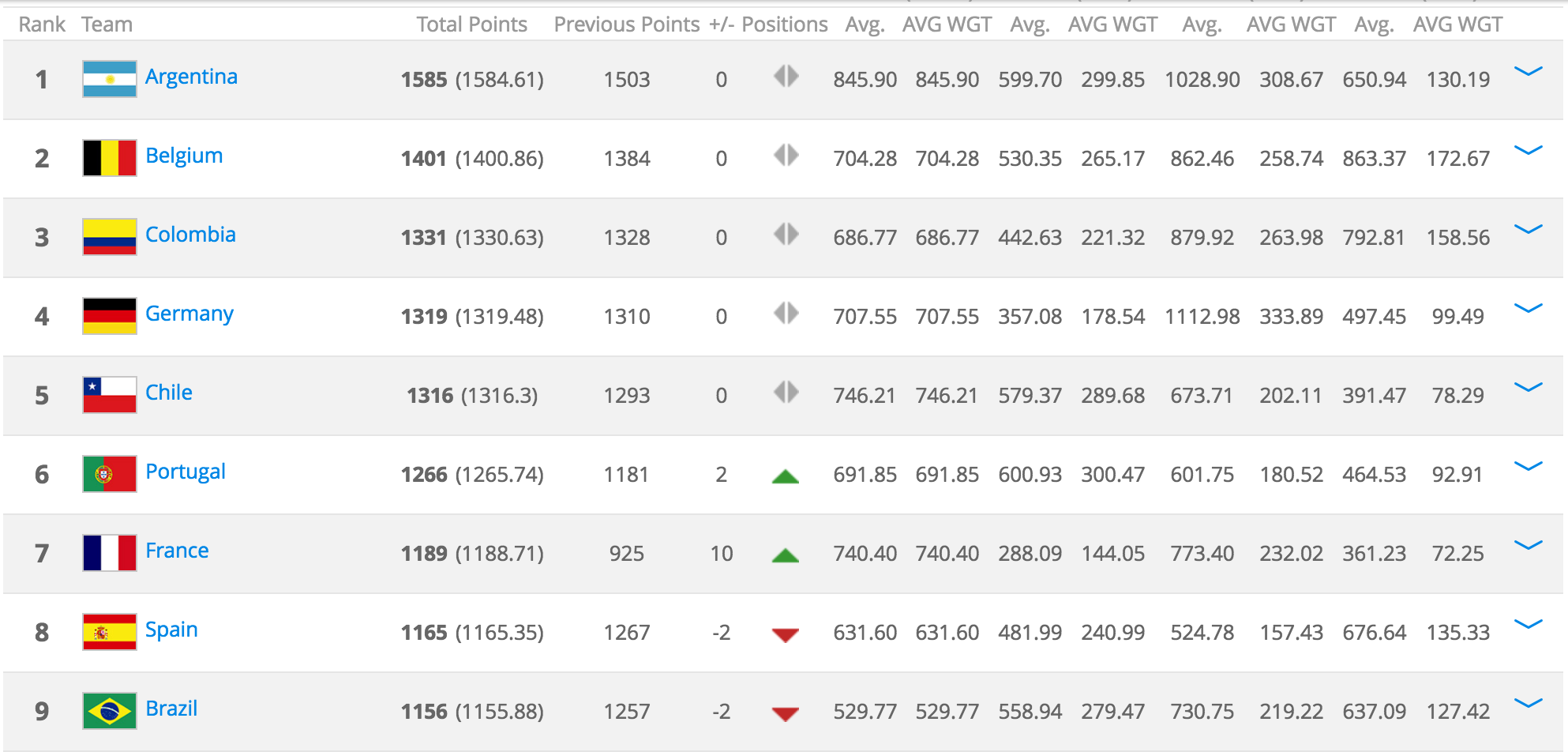The image size is (1568, 752).
Task: Open the France team link
Action: click(177, 551)
